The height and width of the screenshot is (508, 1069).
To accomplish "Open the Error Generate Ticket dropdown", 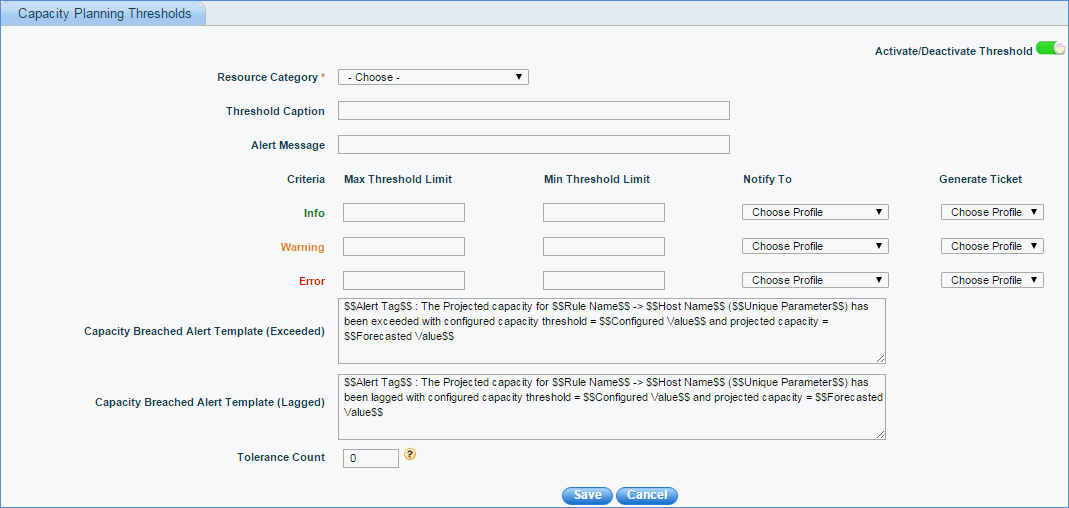I will coord(992,280).
